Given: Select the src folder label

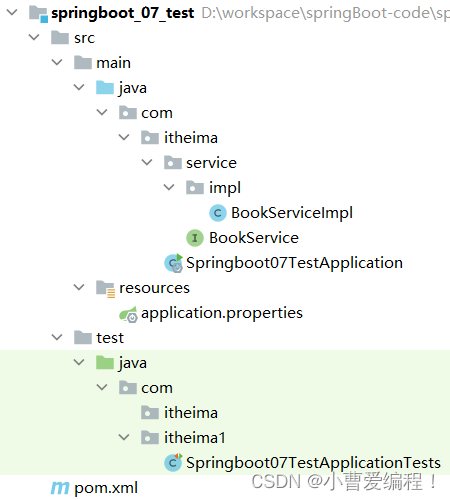Looking at the screenshot, I should [x=84, y=38].
